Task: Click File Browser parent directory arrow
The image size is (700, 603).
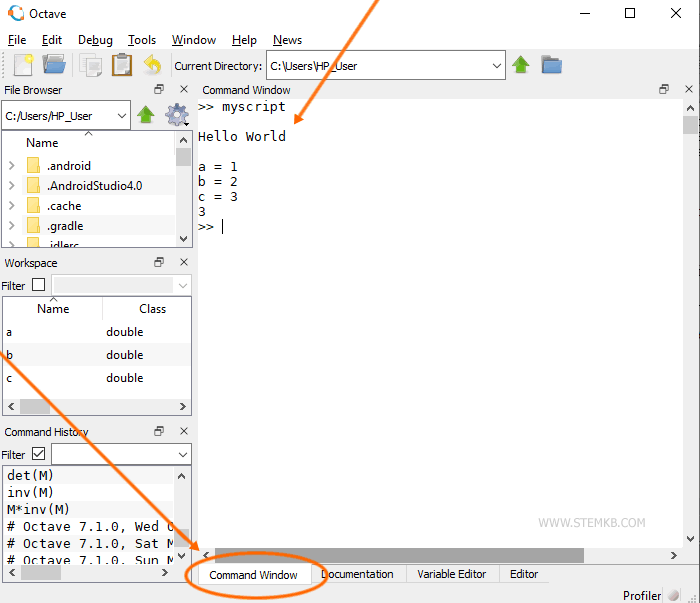Action: (146, 115)
